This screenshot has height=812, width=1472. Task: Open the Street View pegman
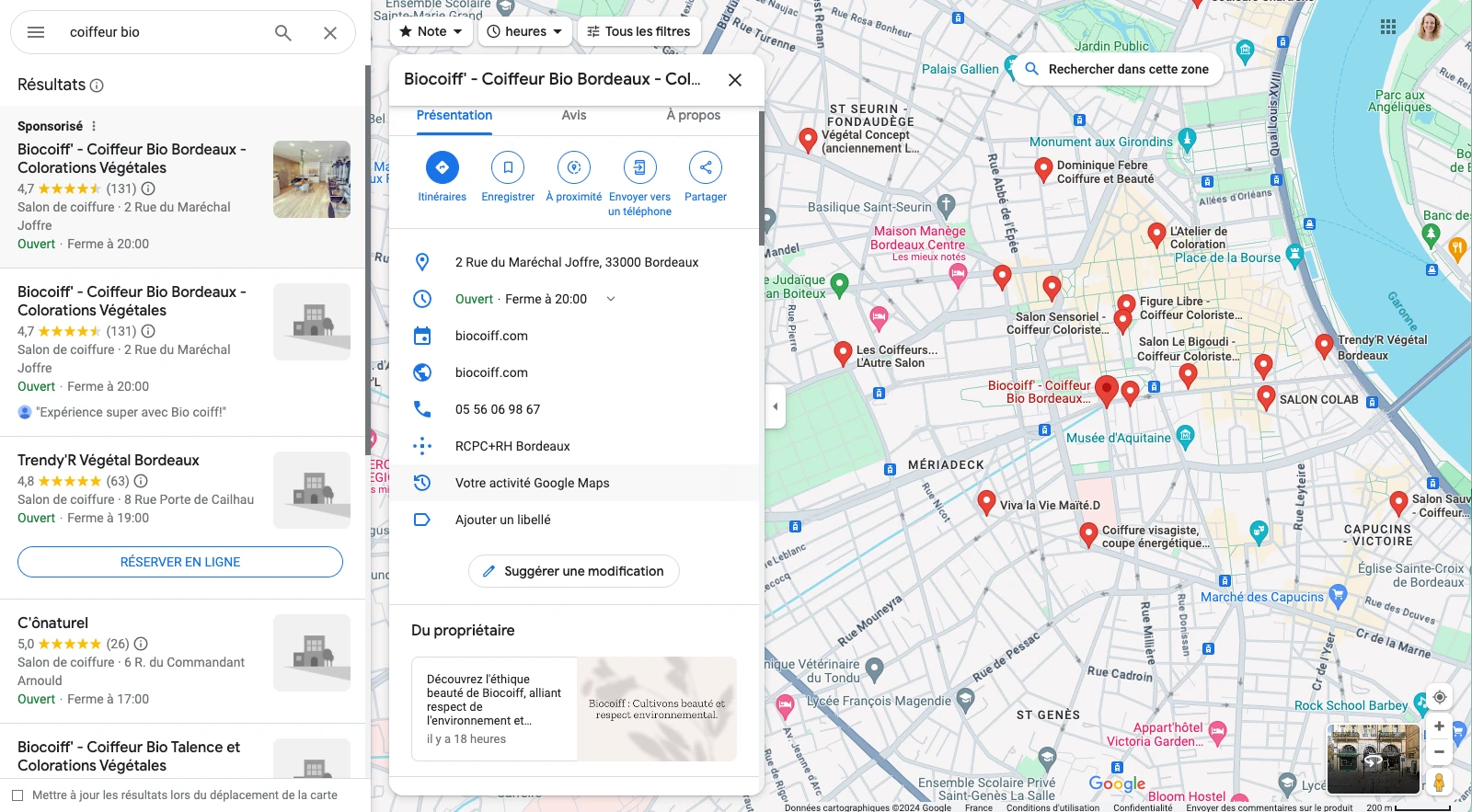(x=1440, y=783)
